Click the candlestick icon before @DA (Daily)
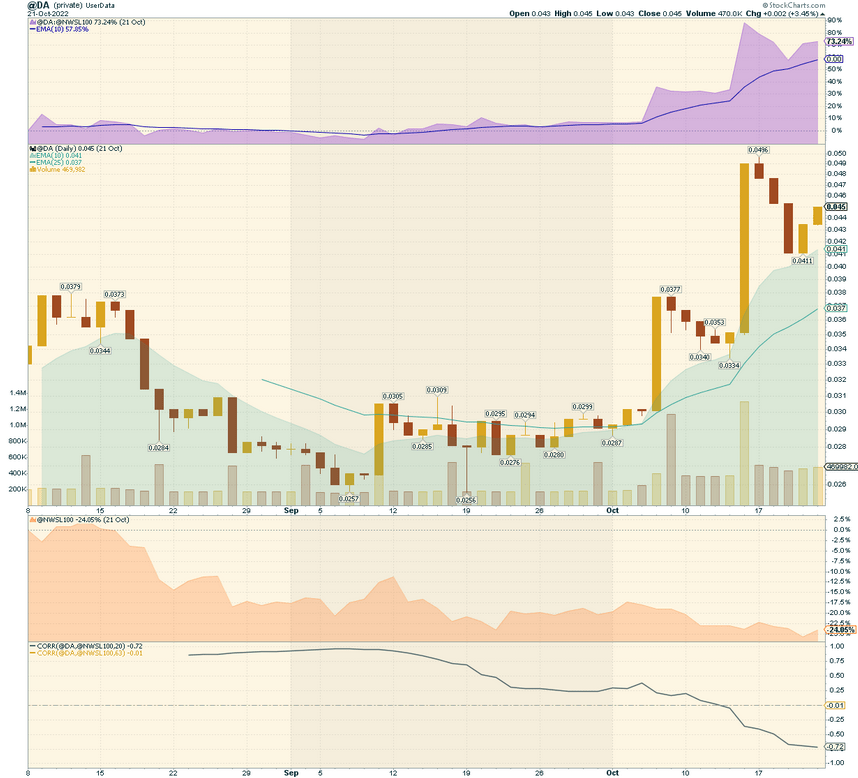 pos(32,149)
